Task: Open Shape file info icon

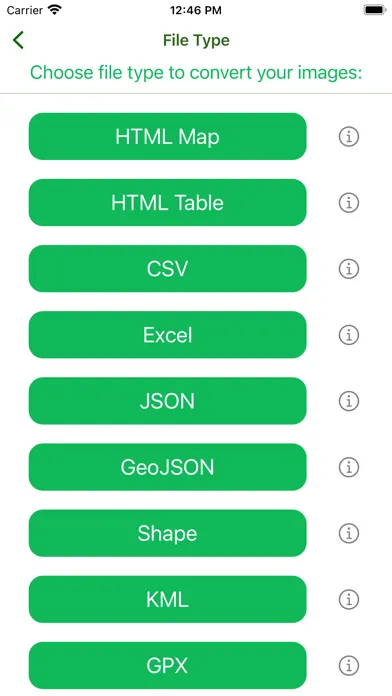Action: (x=349, y=533)
